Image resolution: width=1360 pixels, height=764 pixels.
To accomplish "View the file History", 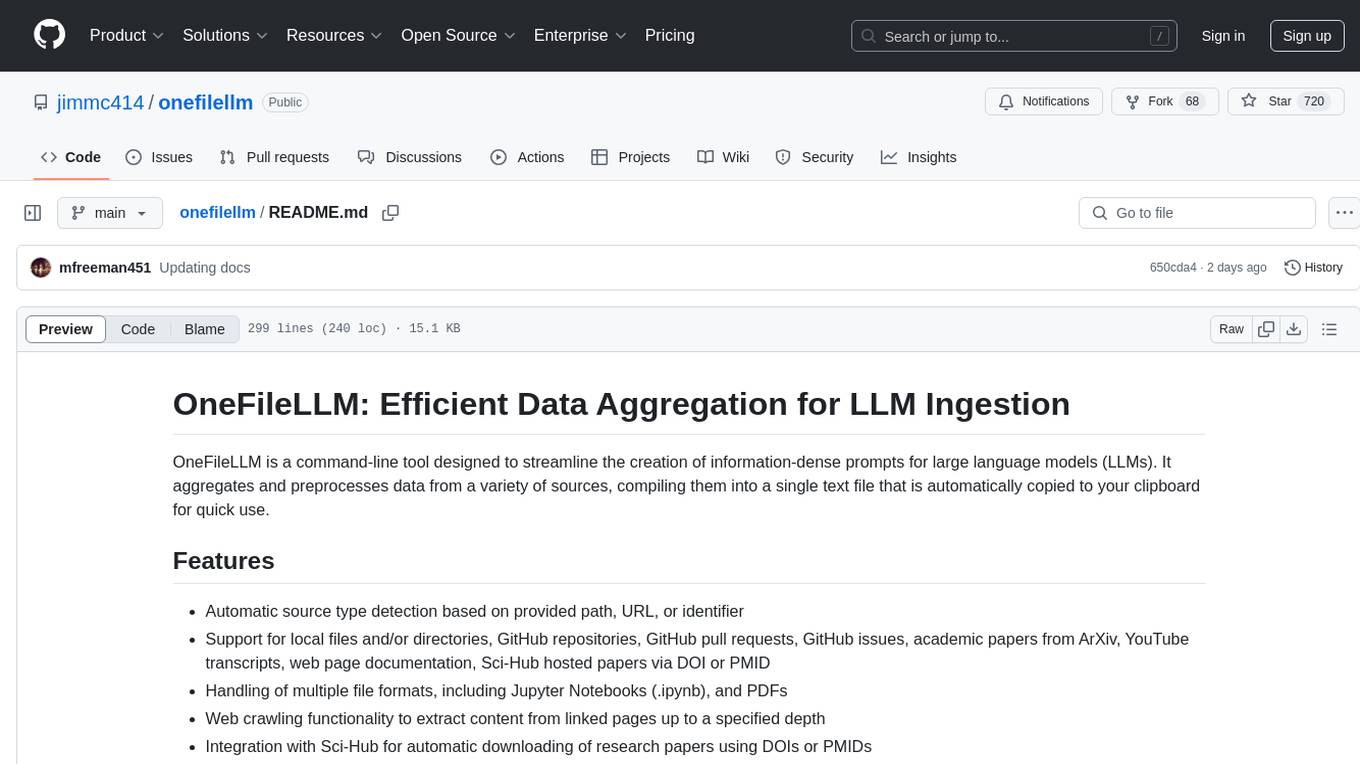I will point(1313,268).
